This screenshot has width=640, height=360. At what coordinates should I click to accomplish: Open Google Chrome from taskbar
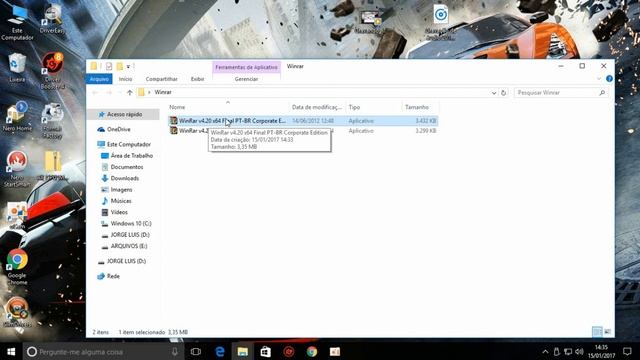312,351
